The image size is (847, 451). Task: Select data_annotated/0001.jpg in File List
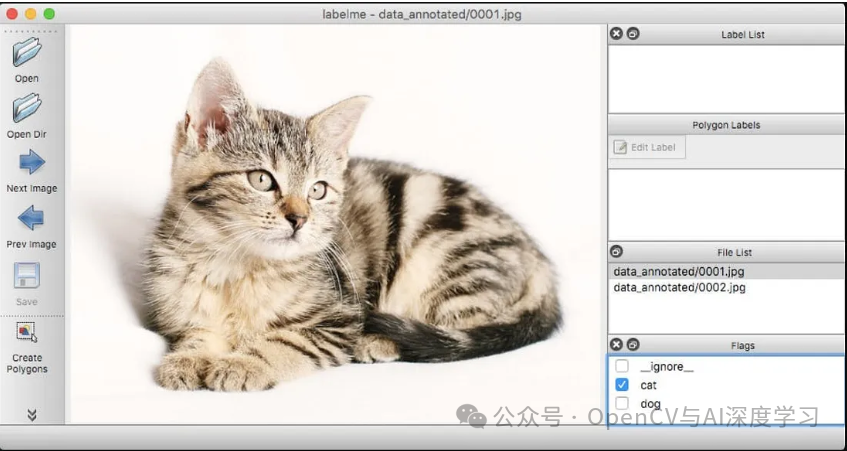(x=727, y=271)
